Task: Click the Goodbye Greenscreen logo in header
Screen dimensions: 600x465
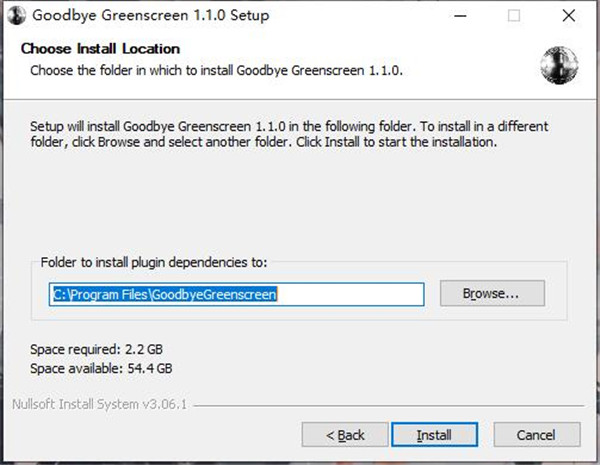Action: click(x=559, y=65)
